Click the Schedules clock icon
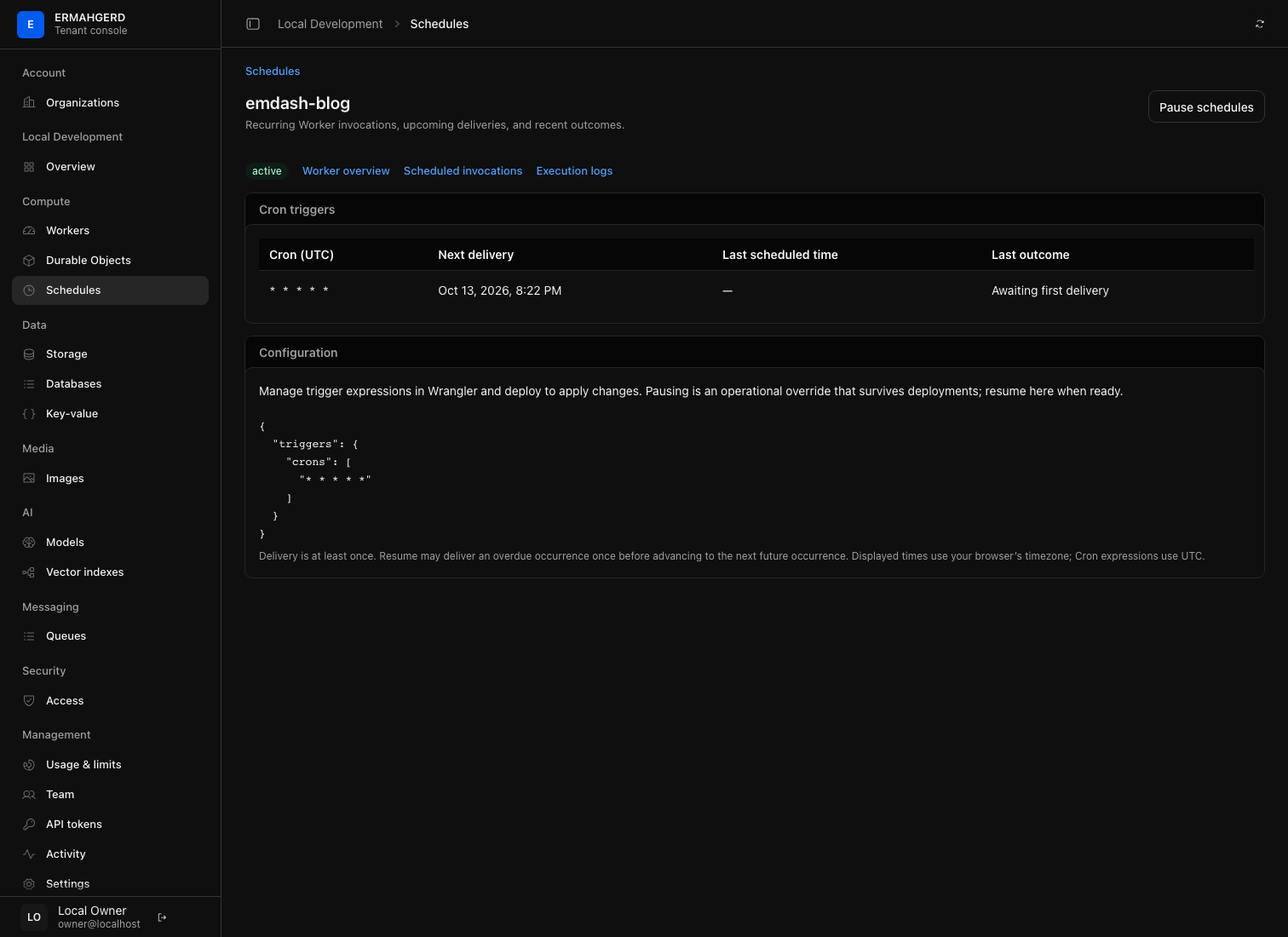 [29, 290]
